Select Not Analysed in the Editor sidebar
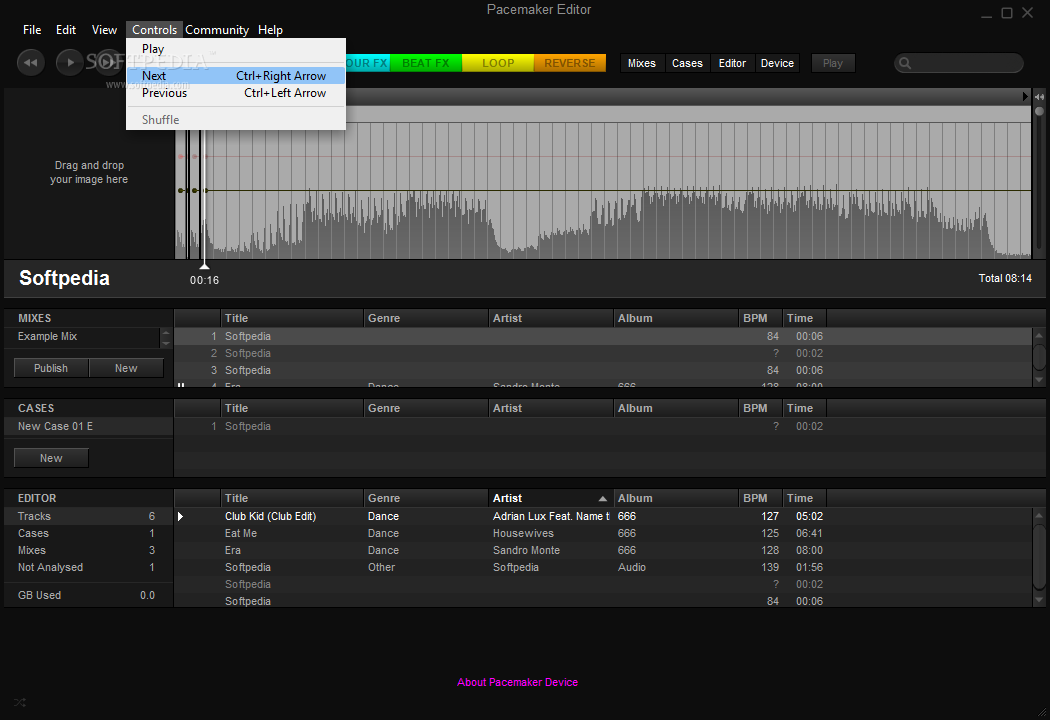The height and width of the screenshot is (720, 1050). coord(88,567)
